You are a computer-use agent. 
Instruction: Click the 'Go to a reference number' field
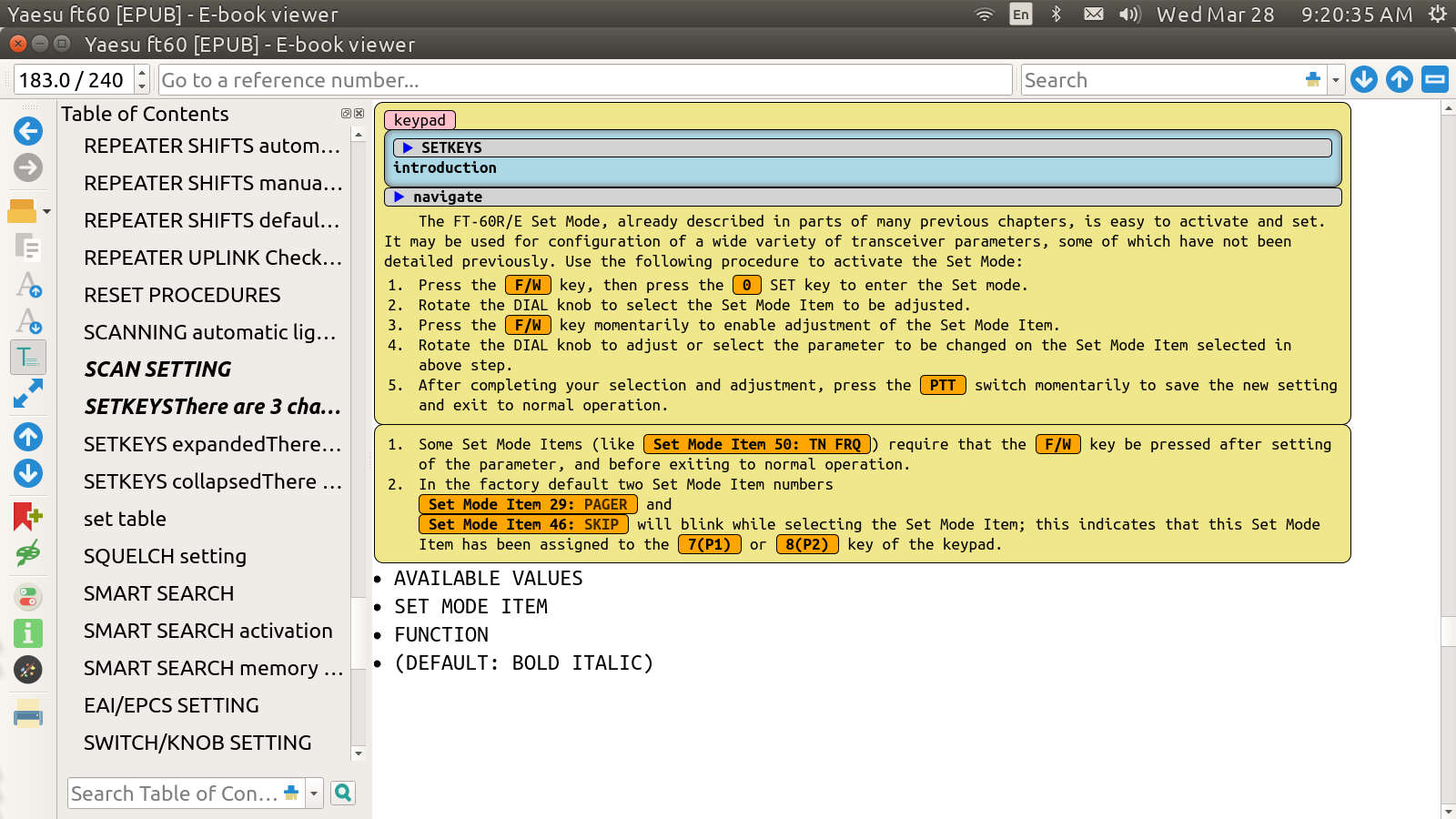[x=584, y=80]
